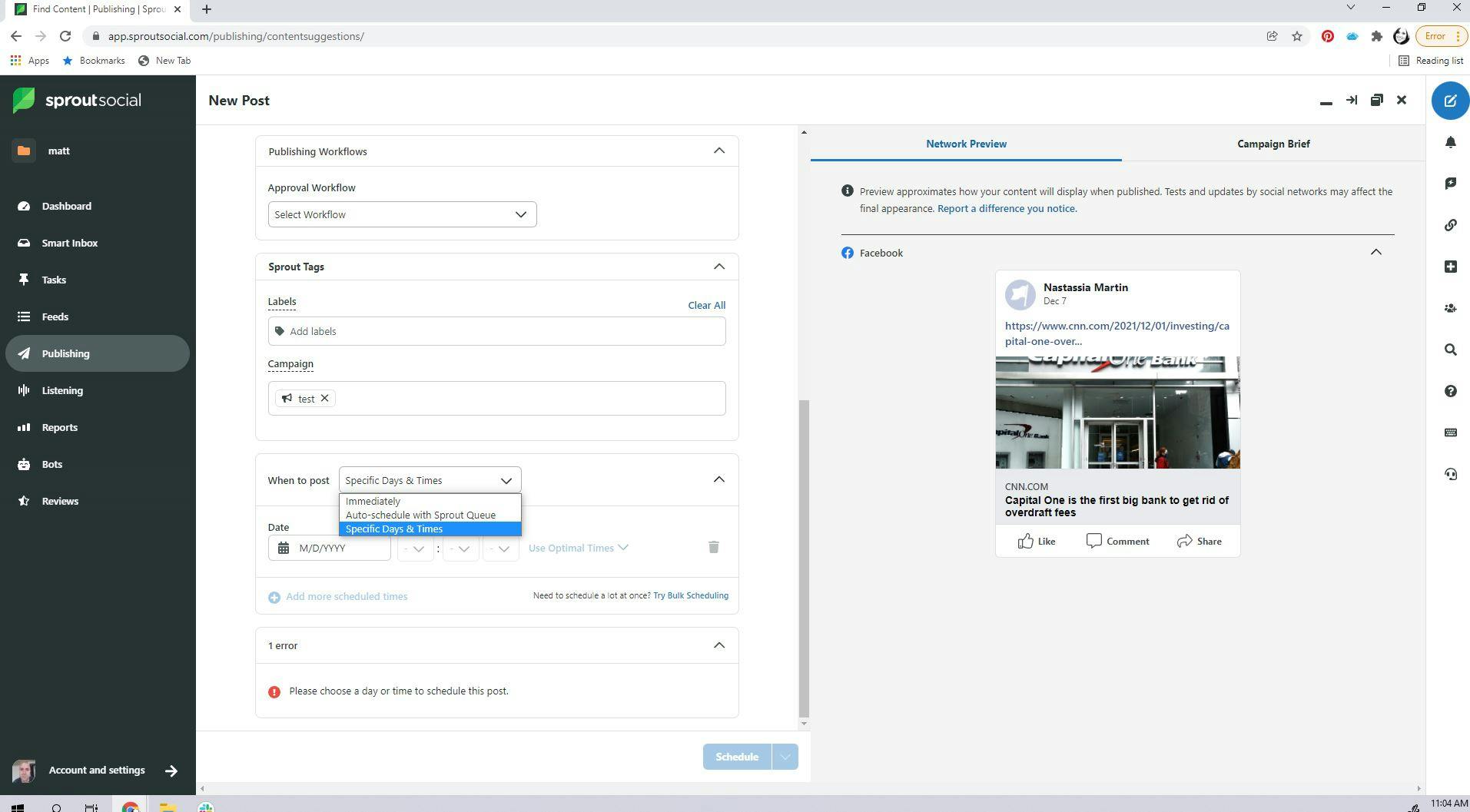This screenshot has width=1470, height=812.
Task: Click the Add labels input field
Action: (496, 331)
